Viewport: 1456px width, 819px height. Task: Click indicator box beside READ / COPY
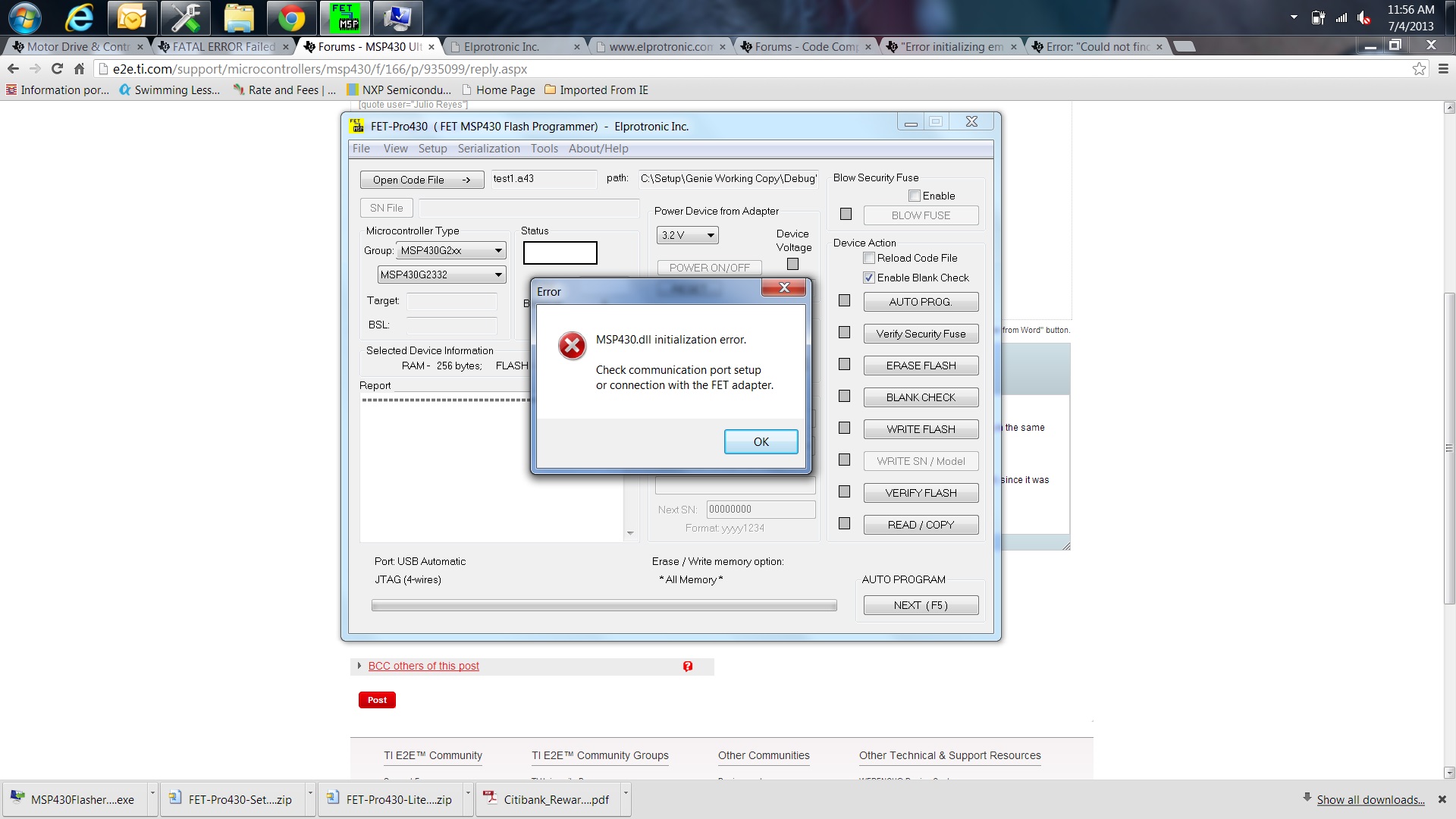[x=844, y=524]
